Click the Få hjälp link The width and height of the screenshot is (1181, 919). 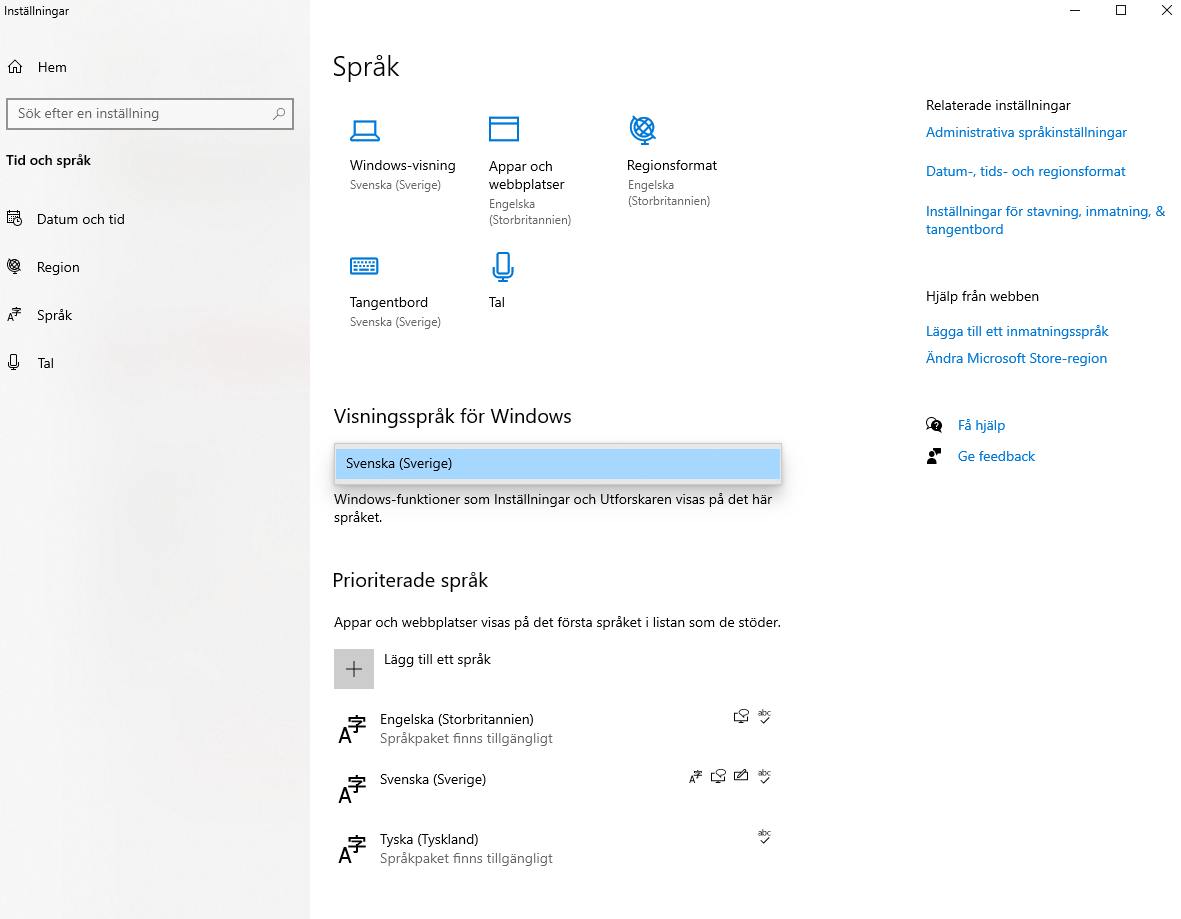(x=981, y=426)
